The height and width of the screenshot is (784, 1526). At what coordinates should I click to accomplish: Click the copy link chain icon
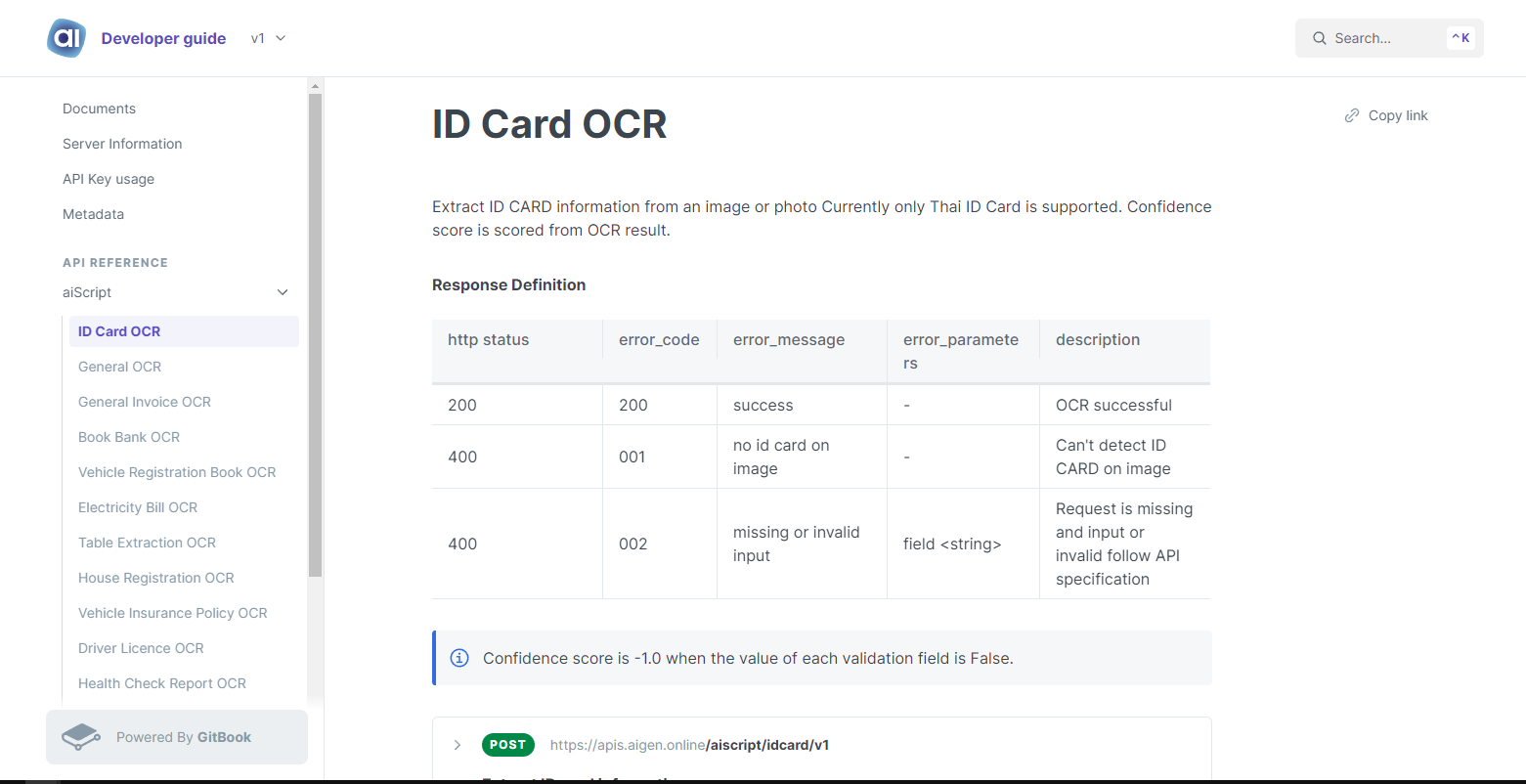click(1352, 115)
